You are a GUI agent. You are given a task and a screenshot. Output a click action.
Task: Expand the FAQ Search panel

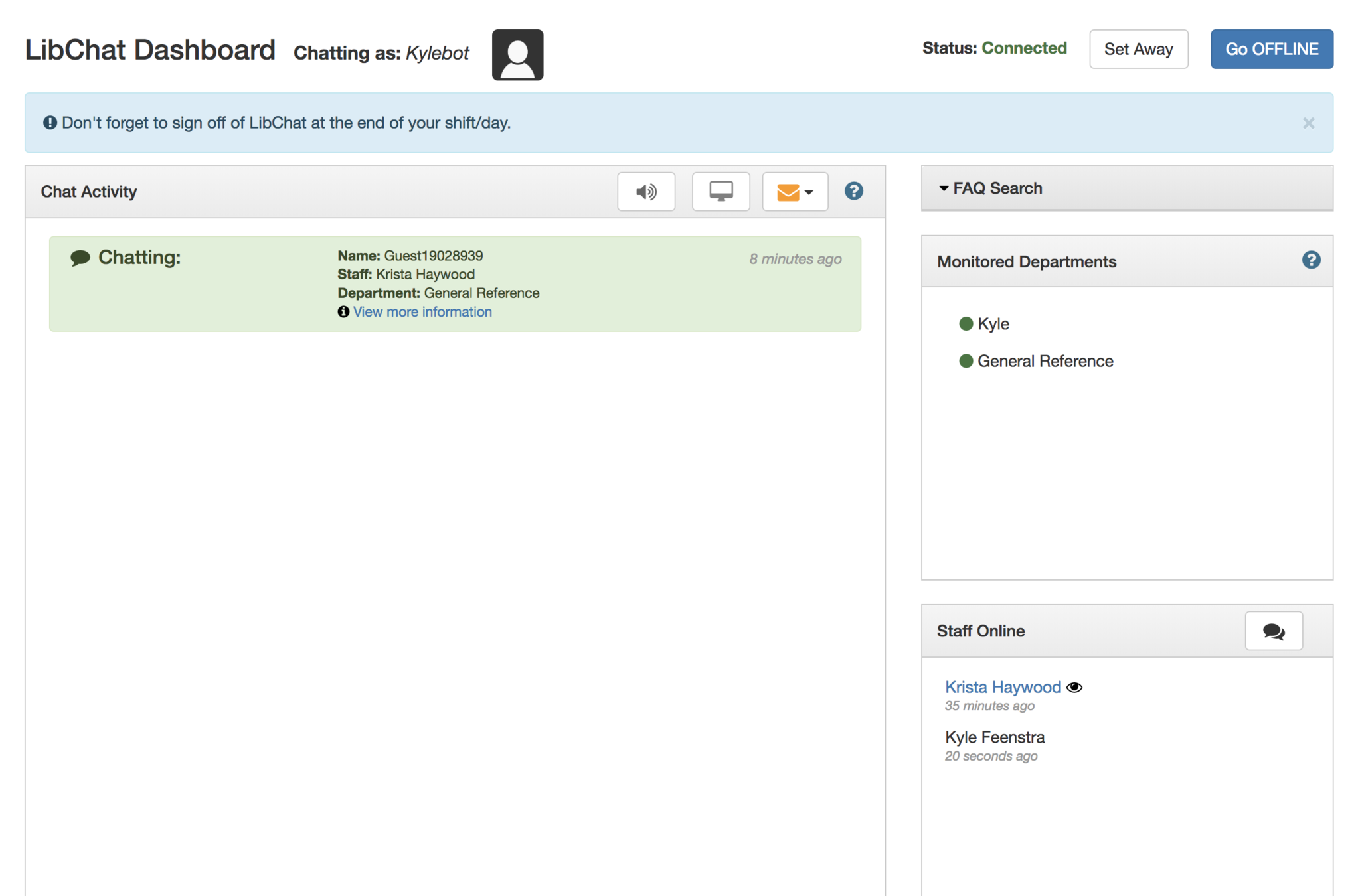[997, 188]
